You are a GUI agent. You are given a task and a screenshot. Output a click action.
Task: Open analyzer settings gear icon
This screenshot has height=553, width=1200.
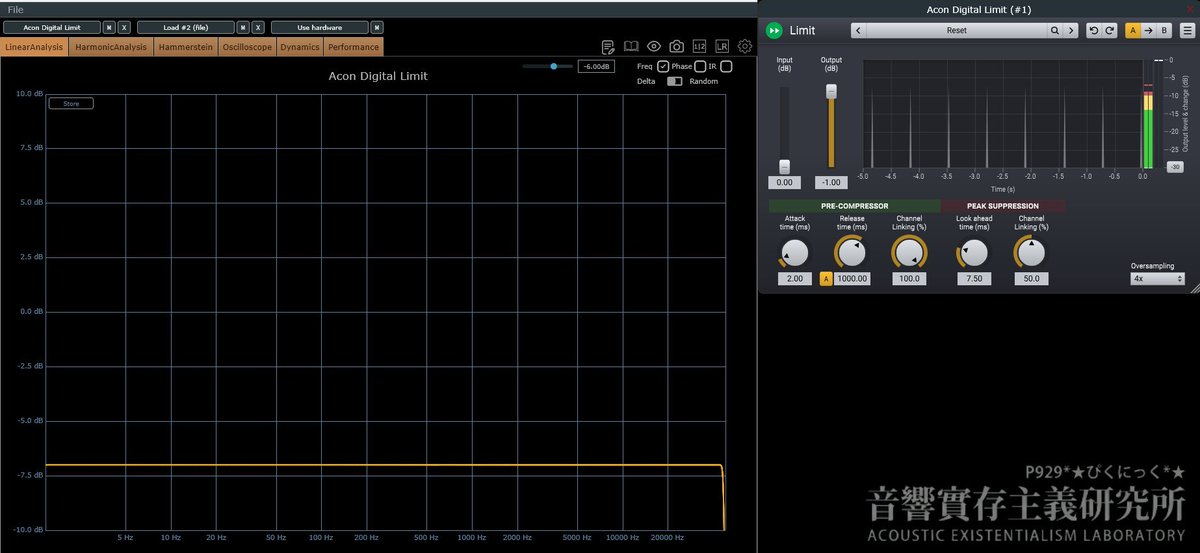click(745, 46)
